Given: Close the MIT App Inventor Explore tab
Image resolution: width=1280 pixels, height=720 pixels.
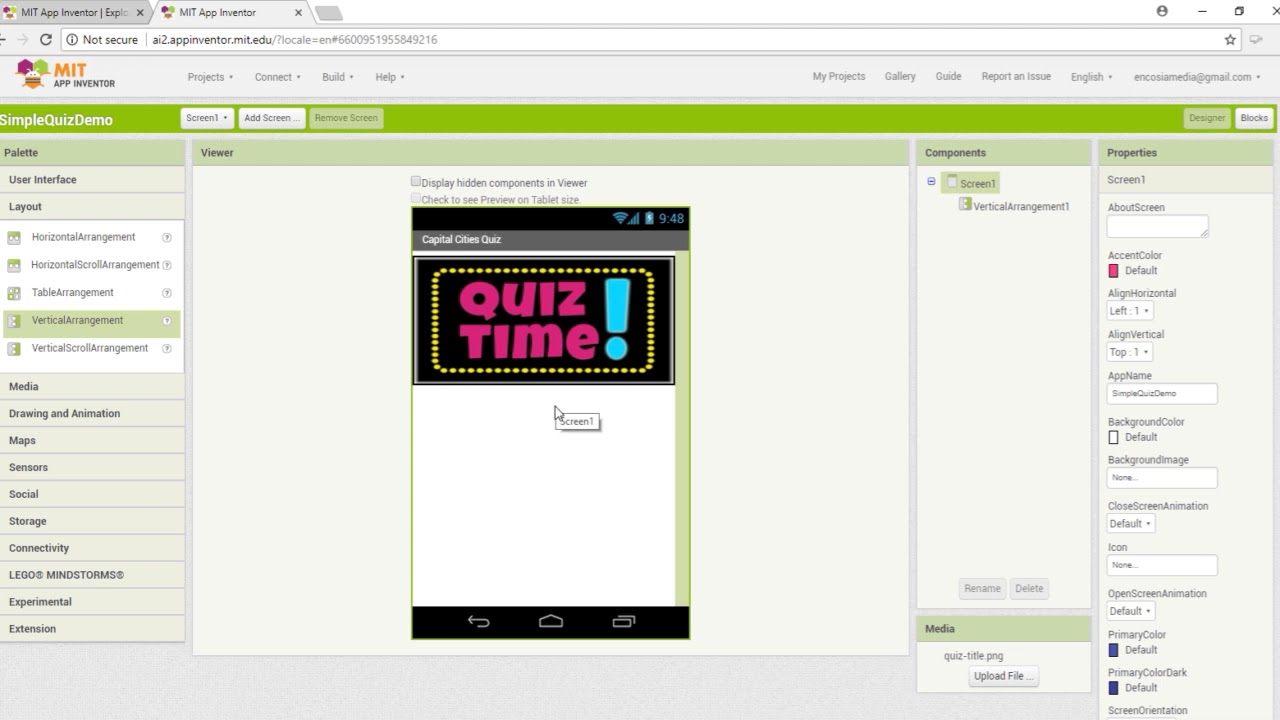Looking at the screenshot, I should [x=140, y=13].
